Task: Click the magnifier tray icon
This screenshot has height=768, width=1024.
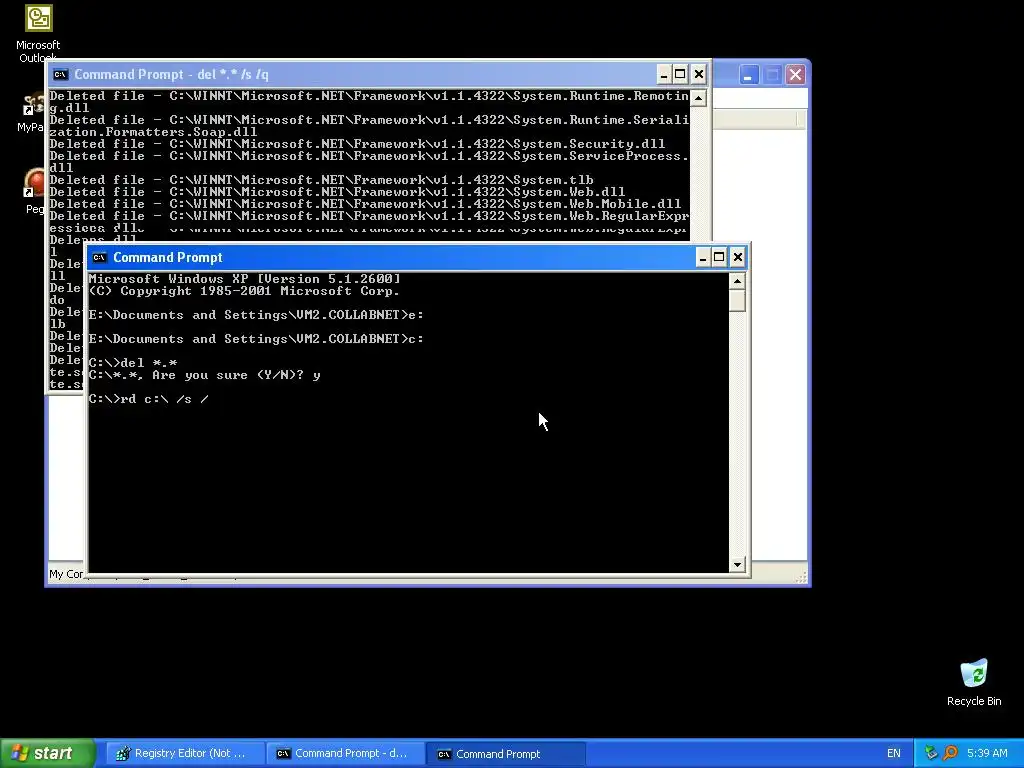Action: click(950, 753)
